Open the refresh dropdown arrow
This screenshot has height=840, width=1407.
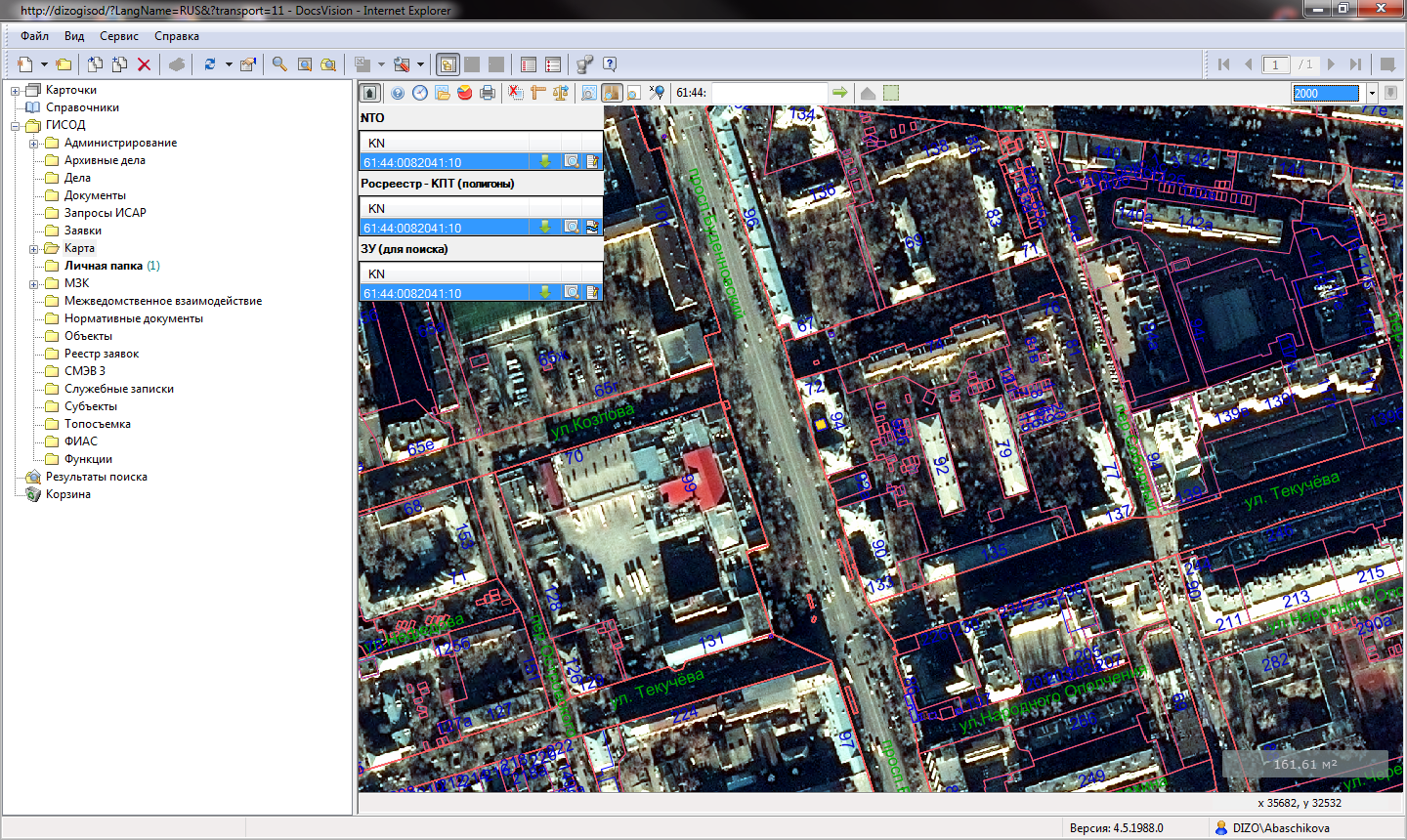coord(229,64)
